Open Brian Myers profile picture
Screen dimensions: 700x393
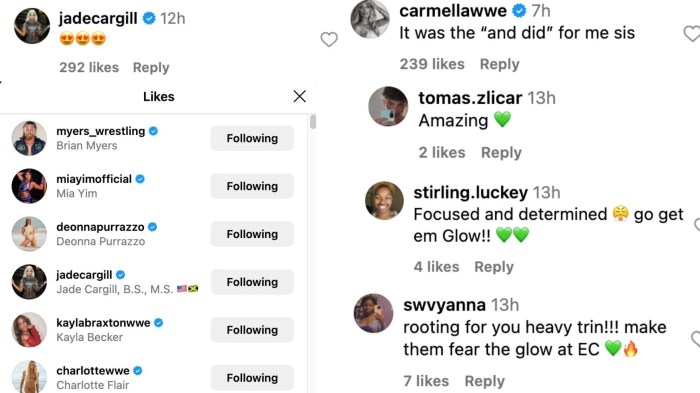[29, 138]
